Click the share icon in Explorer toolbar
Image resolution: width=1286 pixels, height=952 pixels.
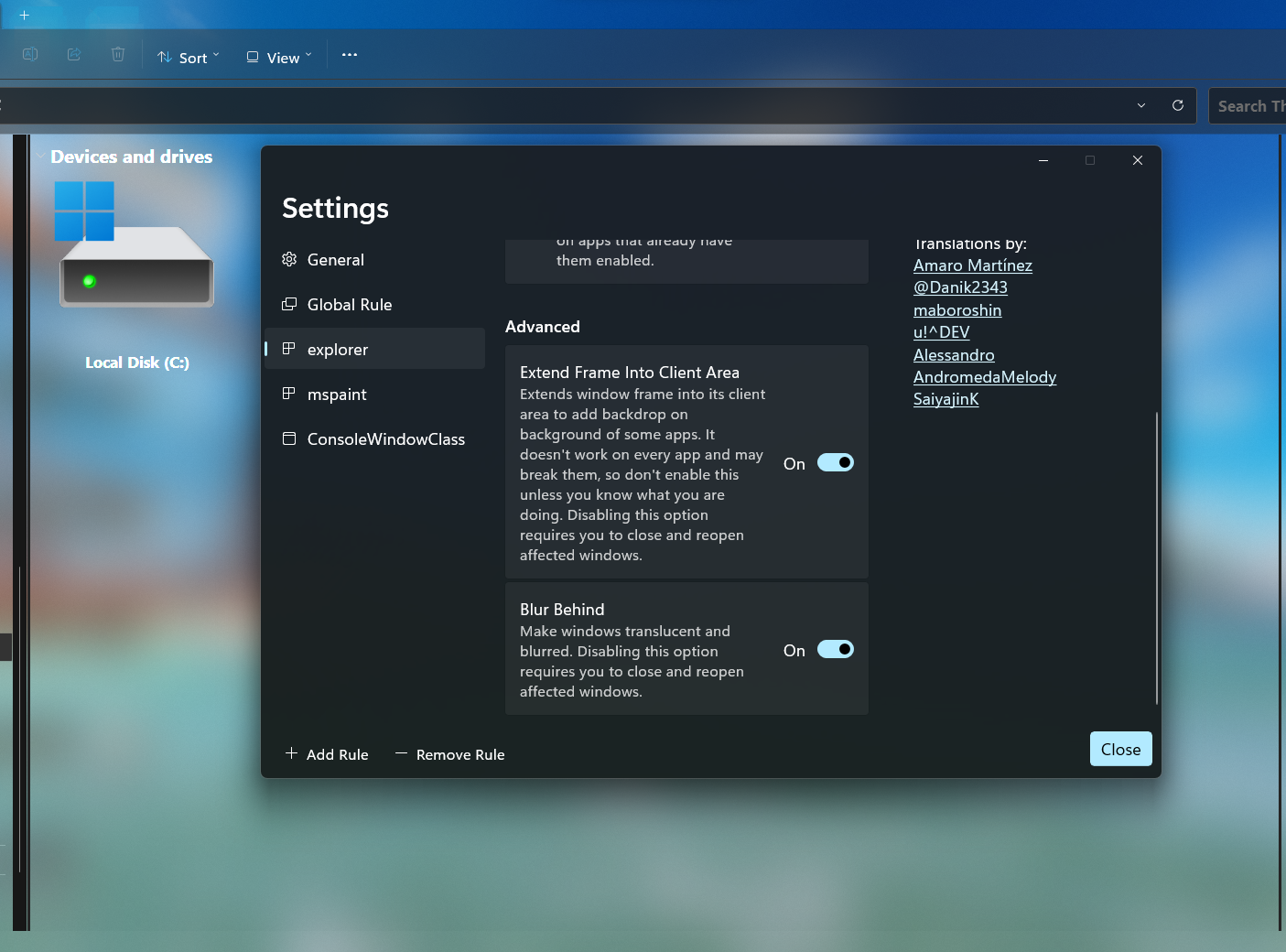click(x=73, y=54)
